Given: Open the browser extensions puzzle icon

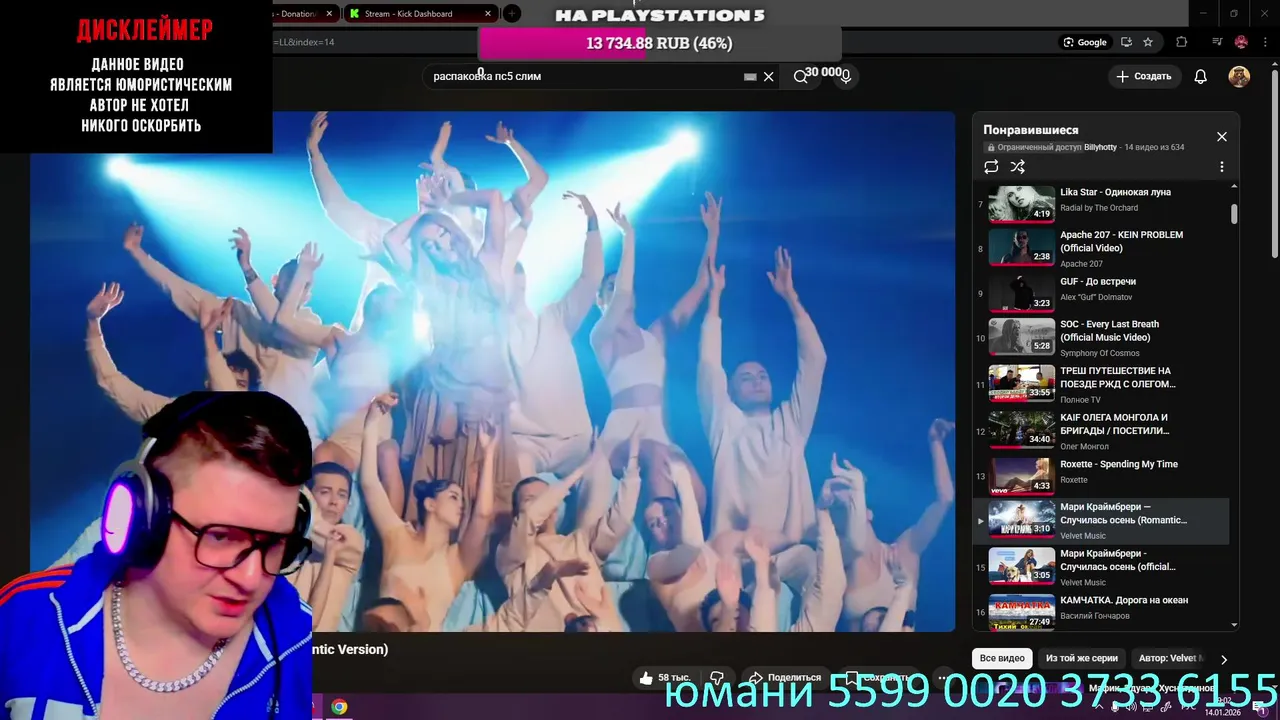Looking at the screenshot, I should click(1181, 42).
